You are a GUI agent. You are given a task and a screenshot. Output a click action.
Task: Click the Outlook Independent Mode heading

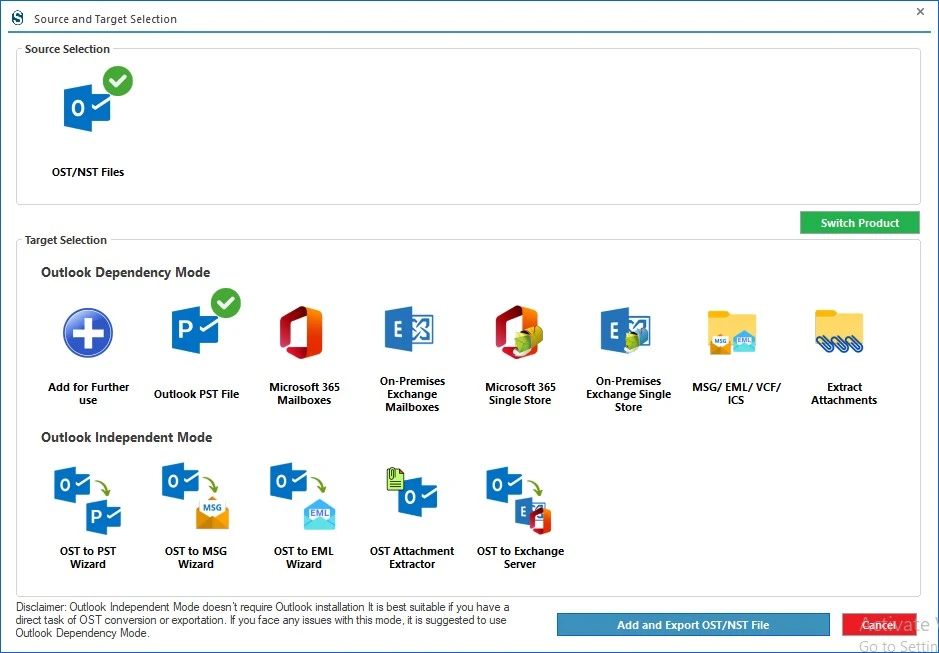tap(126, 437)
